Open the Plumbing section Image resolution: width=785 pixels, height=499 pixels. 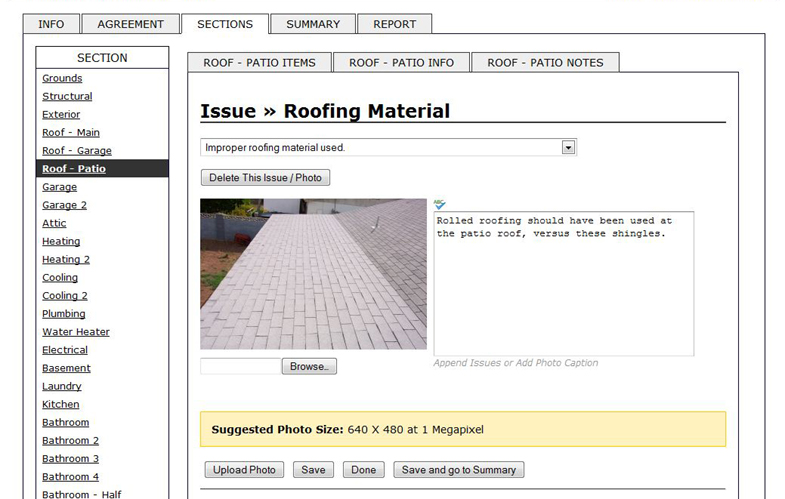click(64, 314)
